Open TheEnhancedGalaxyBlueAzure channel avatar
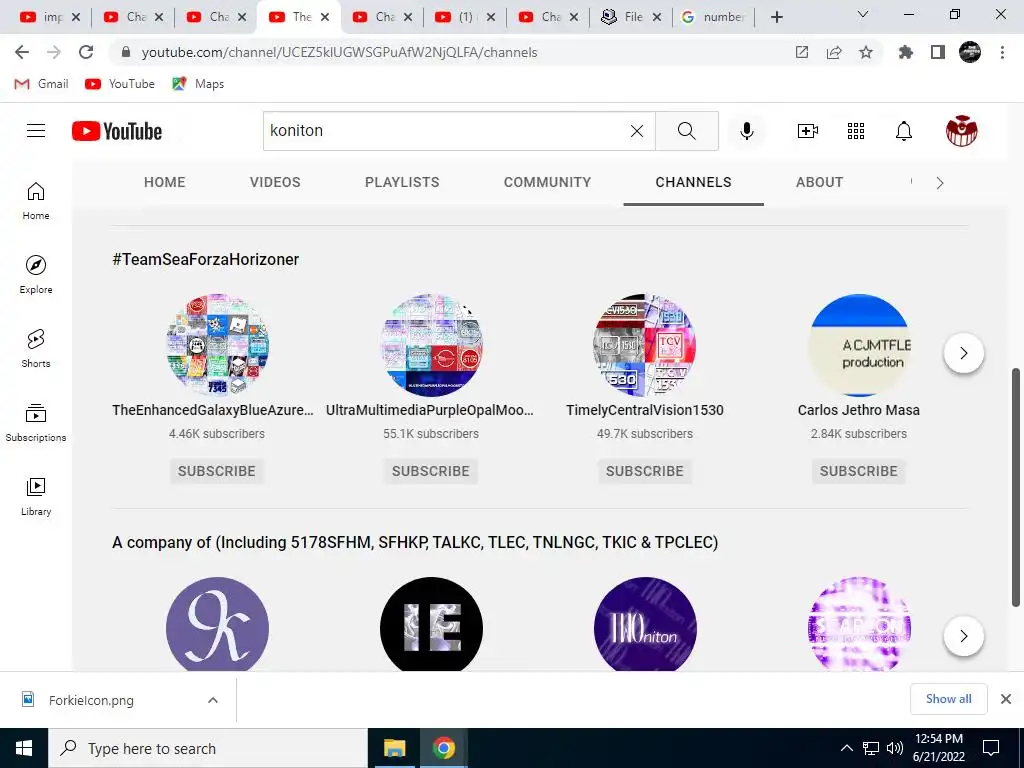This screenshot has width=1024, height=768. pos(217,345)
